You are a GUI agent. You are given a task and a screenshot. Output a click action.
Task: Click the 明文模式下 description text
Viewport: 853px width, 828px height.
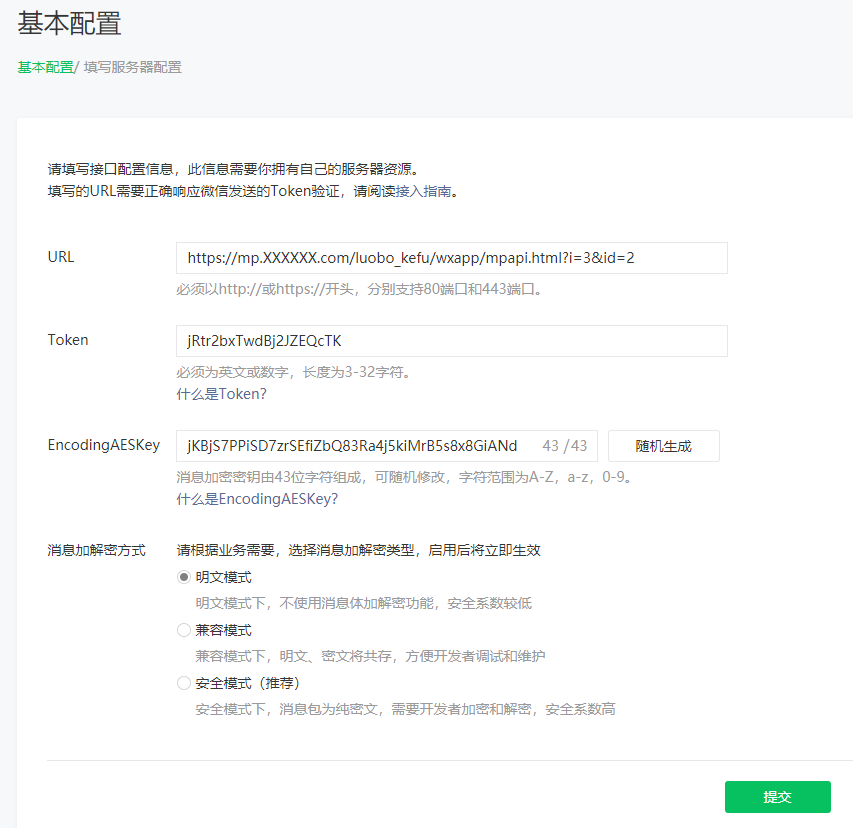coord(363,603)
